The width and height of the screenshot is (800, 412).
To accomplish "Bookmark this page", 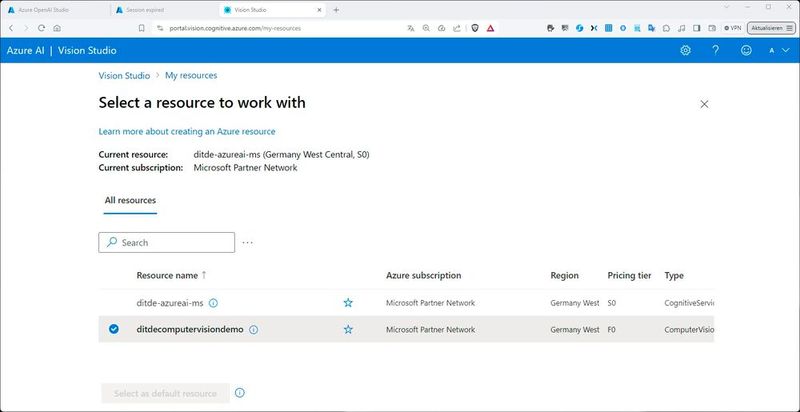I will click(142, 29).
